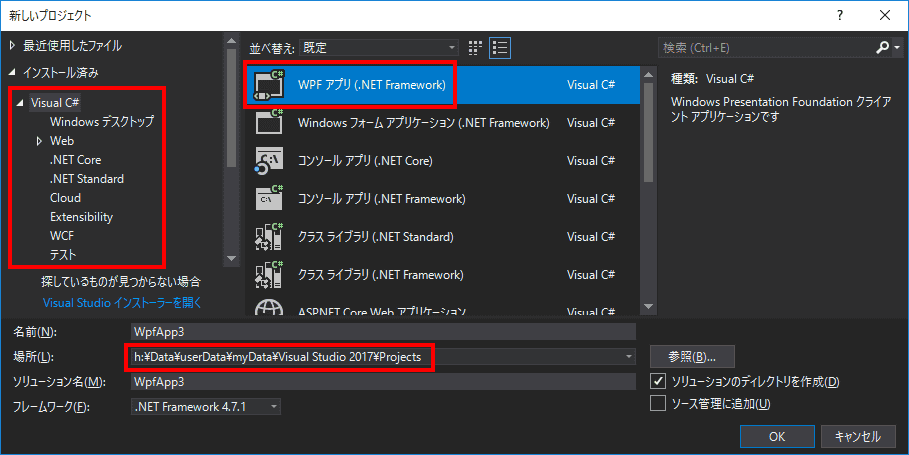
Task: Click the コンソール アプリ (.NET Framework) icon
Action: pos(269,198)
